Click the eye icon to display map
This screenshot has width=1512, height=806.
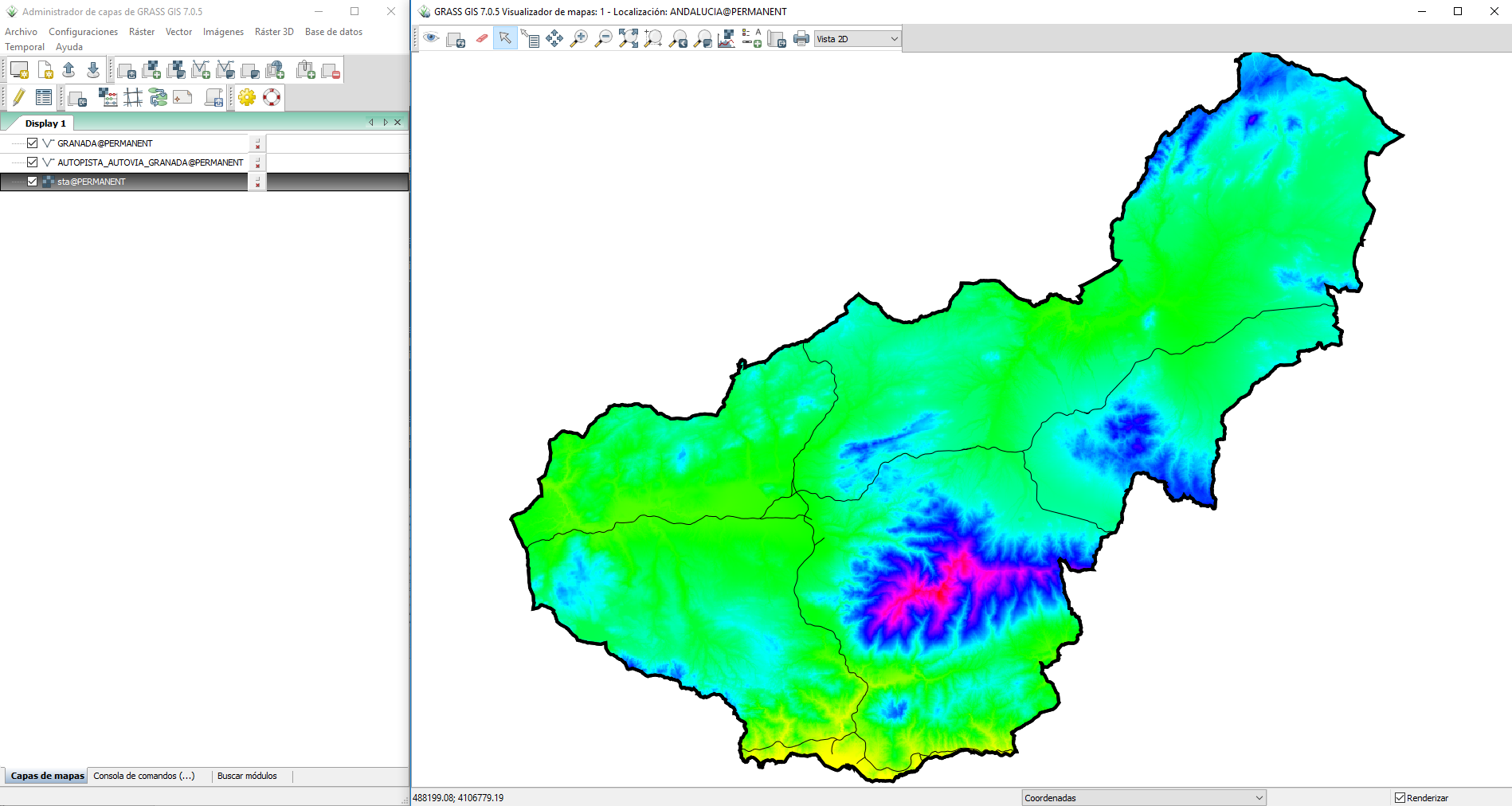click(x=431, y=38)
